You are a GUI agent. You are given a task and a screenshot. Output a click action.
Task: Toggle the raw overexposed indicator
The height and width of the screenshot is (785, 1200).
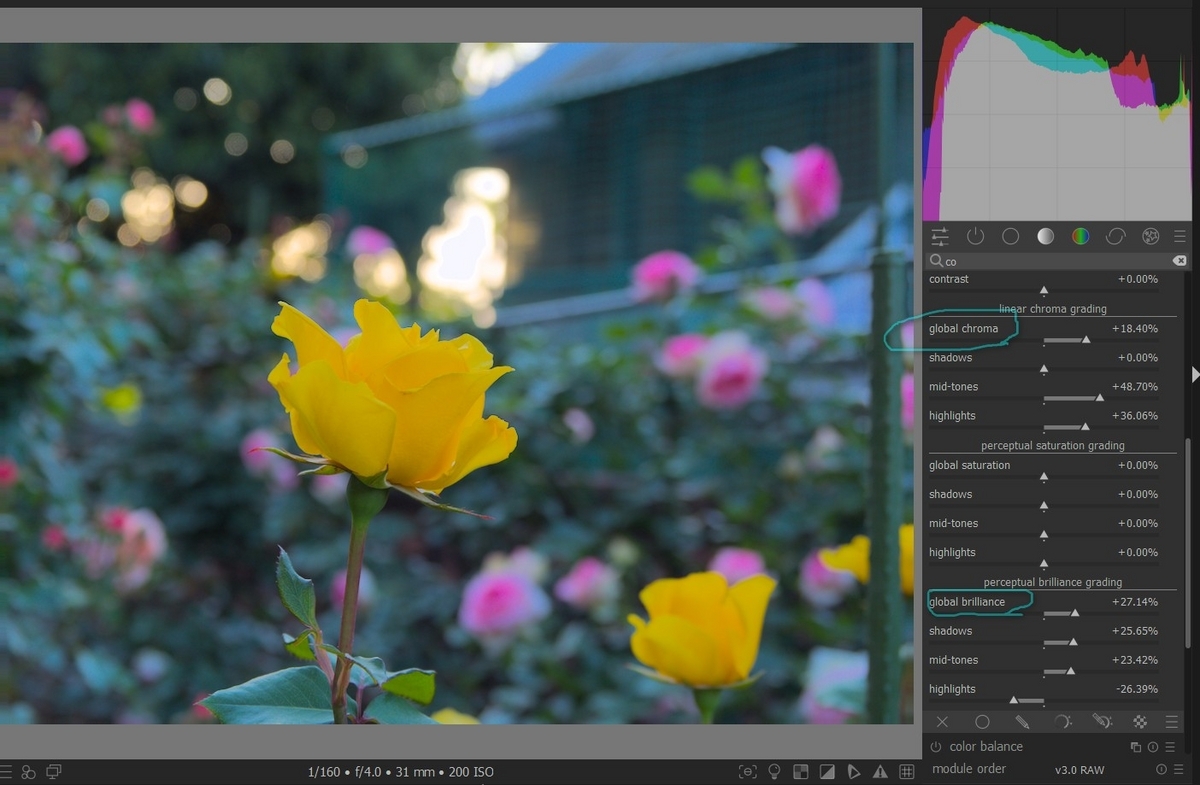(x=801, y=772)
